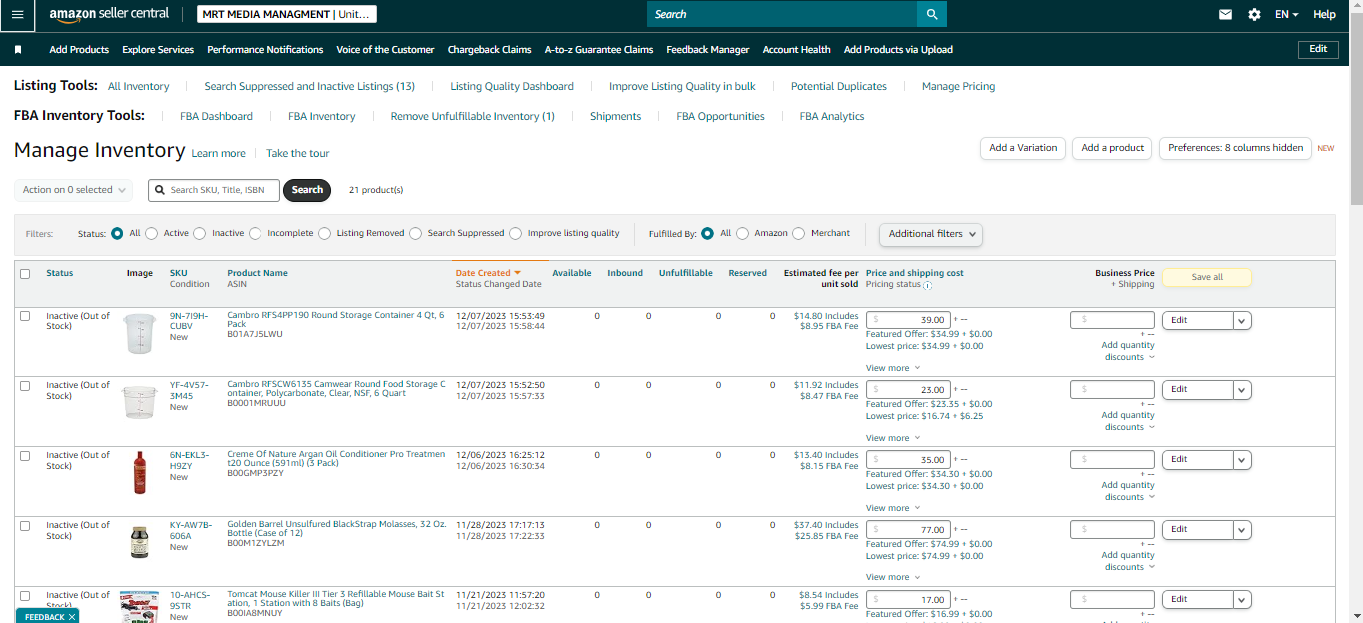
Task: Click the Edit button in navigation bar
Action: click(x=1318, y=49)
